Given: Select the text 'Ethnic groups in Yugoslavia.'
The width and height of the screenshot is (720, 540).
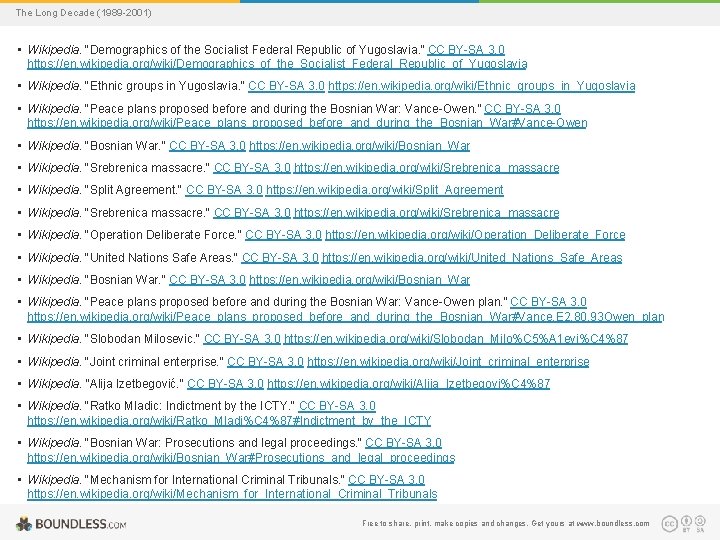Looking at the screenshot, I should point(165,86).
